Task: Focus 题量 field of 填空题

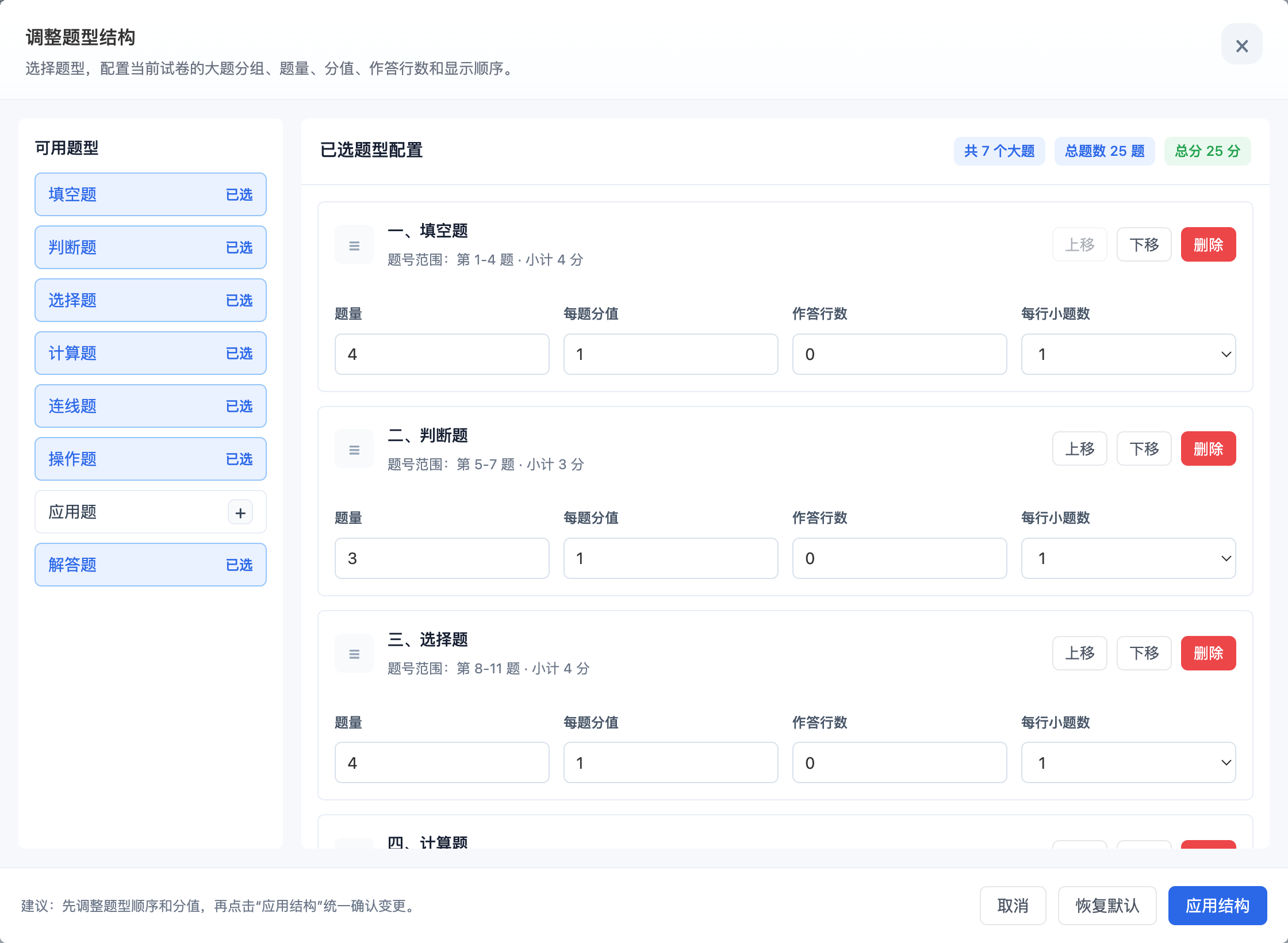Action: click(442, 354)
